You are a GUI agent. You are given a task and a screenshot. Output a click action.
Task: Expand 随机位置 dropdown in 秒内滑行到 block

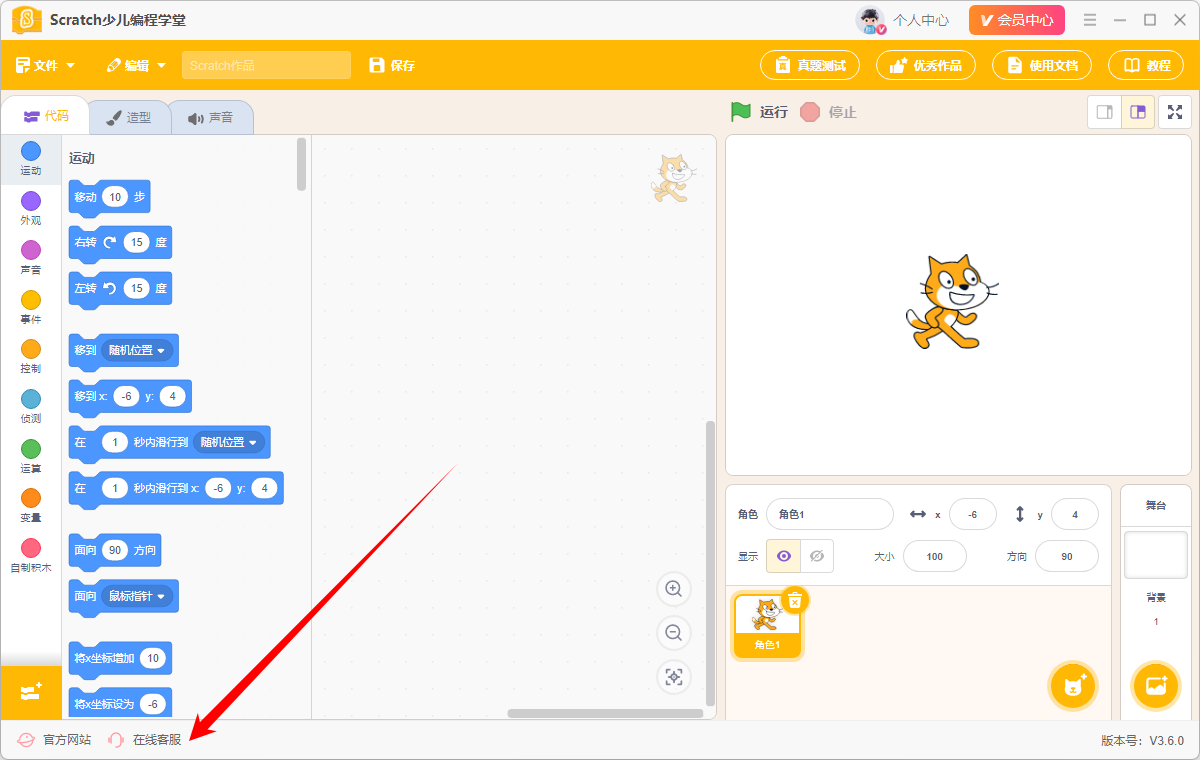click(x=230, y=442)
